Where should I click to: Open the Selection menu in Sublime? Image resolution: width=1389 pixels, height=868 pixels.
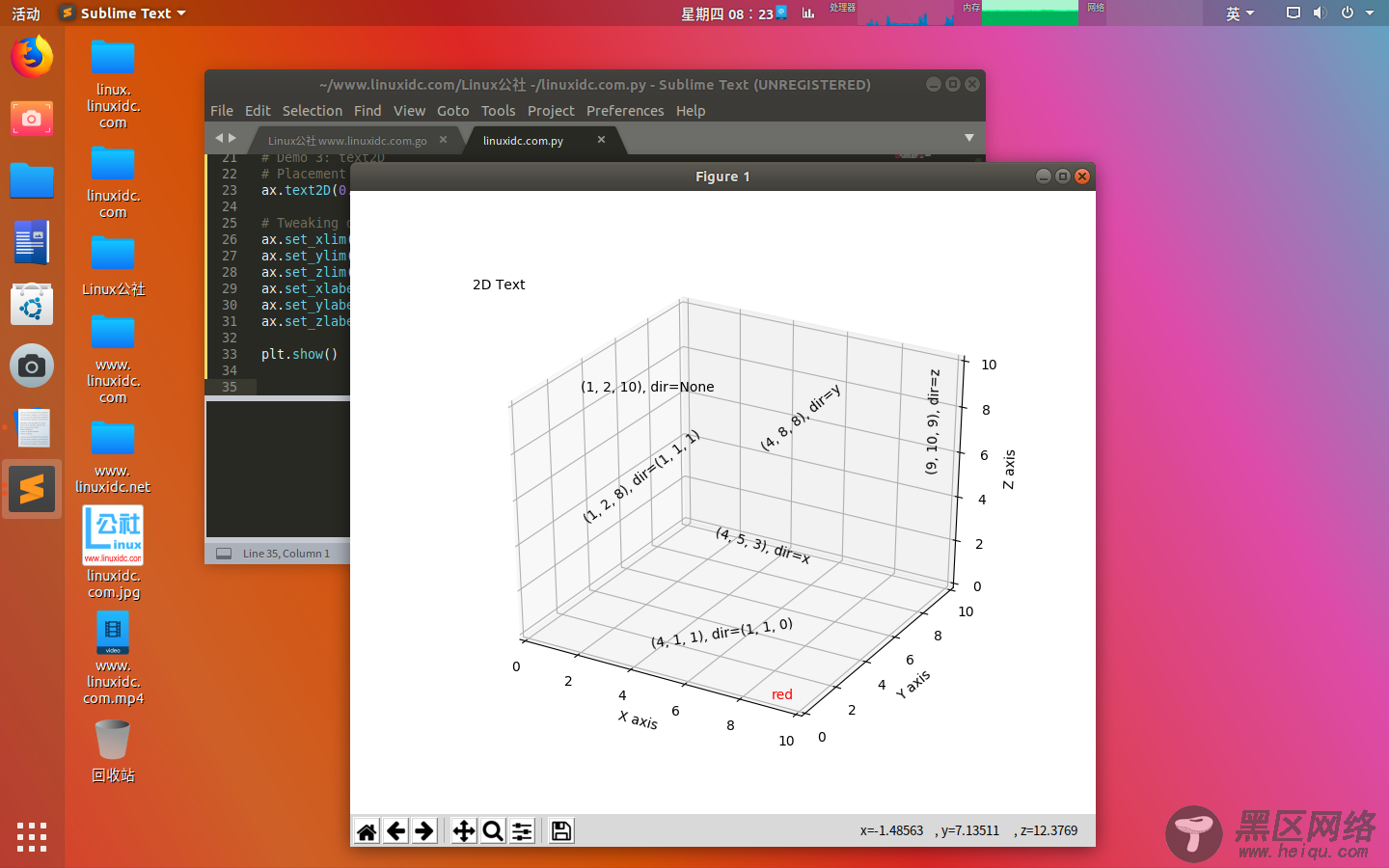[x=312, y=111]
